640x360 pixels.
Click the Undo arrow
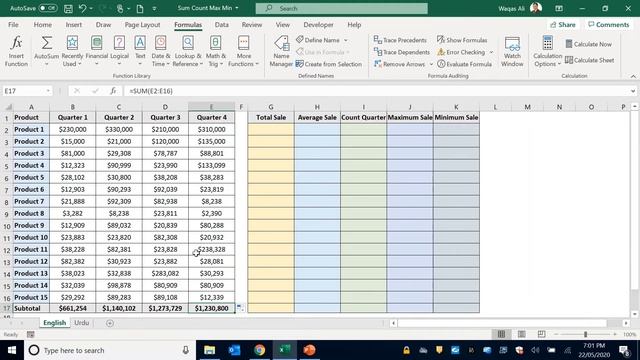click(x=82, y=8)
